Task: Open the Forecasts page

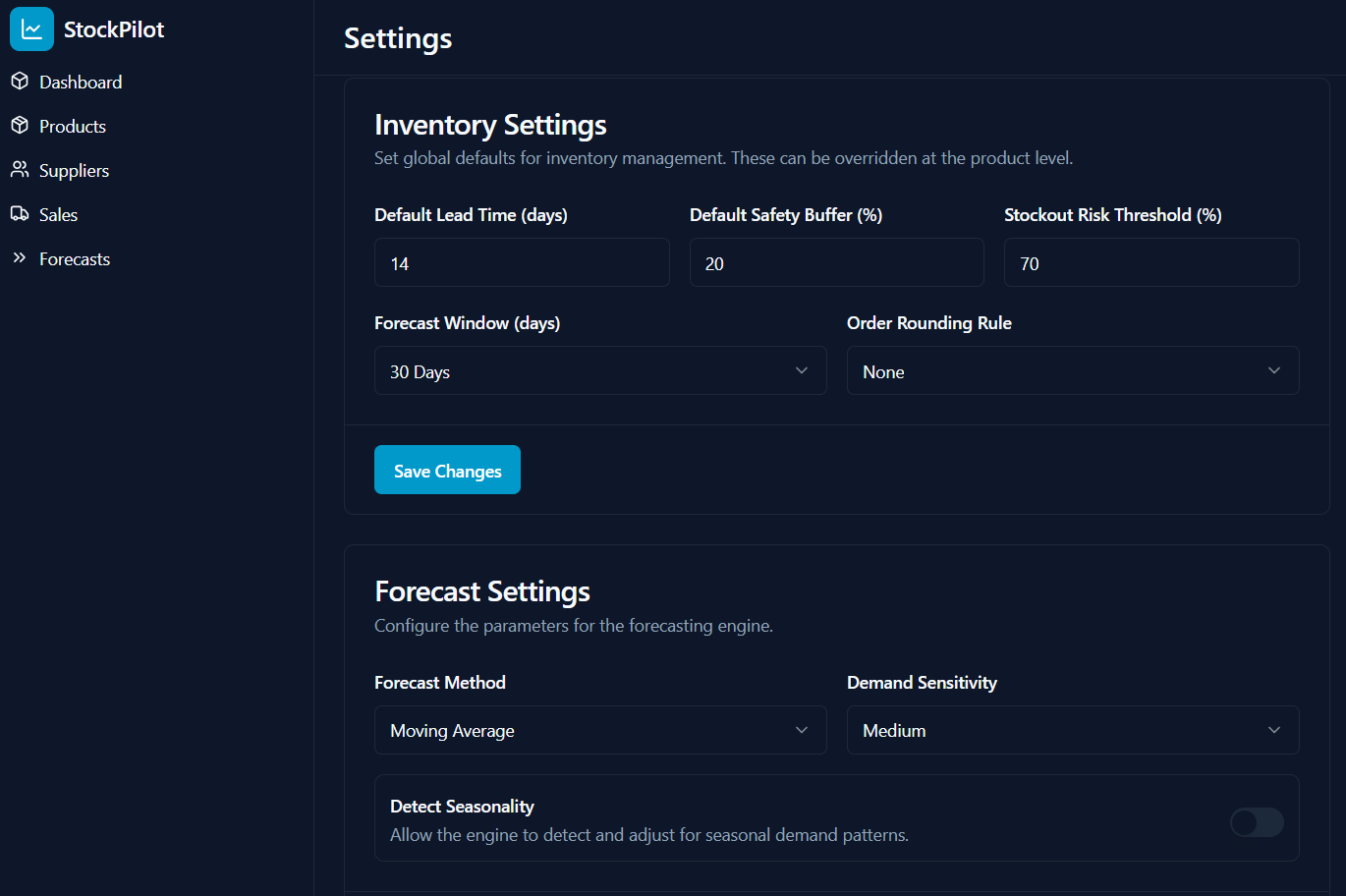Action: click(74, 258)
